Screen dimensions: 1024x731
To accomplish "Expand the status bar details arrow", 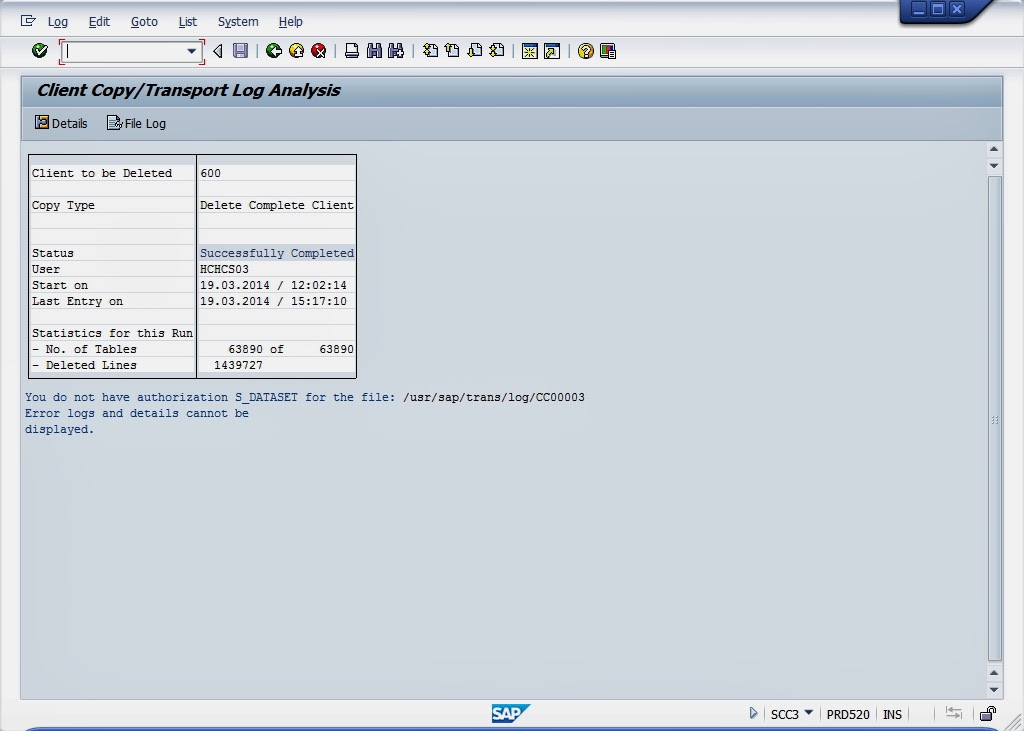I will pos(753,713).
